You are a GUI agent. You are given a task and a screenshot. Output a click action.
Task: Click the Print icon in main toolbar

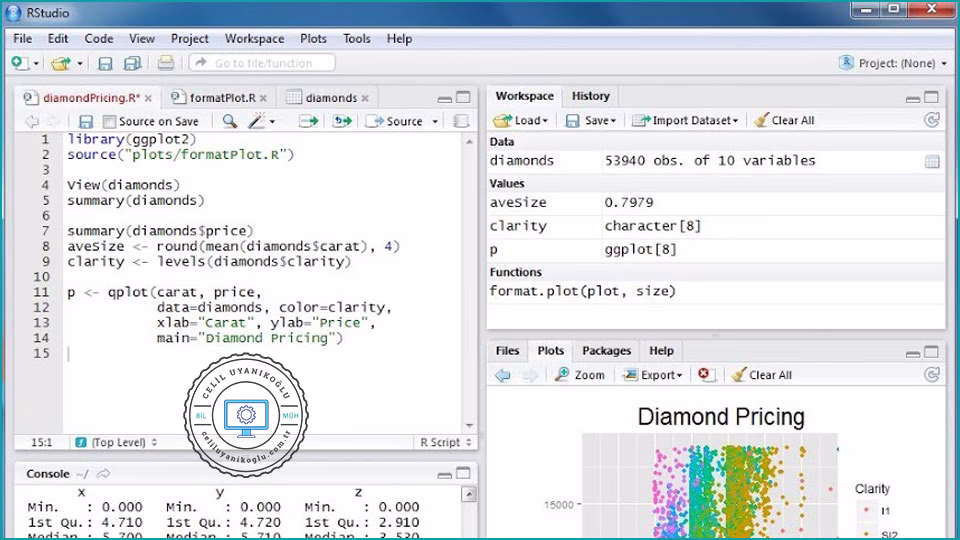(x=165, y=62)
